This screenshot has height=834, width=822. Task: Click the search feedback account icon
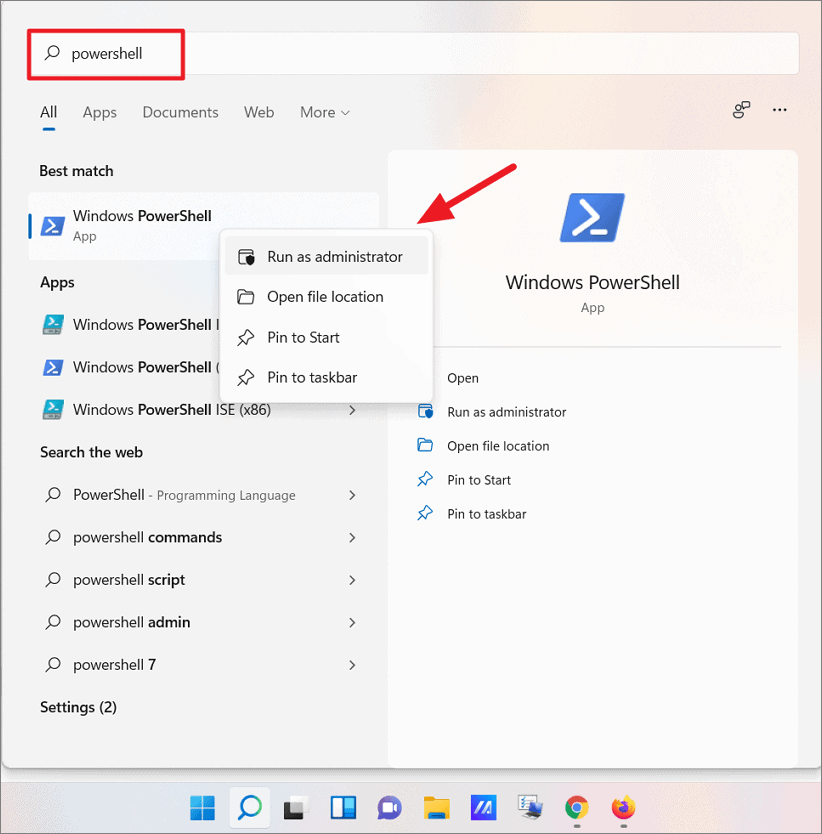coord(741,110)
